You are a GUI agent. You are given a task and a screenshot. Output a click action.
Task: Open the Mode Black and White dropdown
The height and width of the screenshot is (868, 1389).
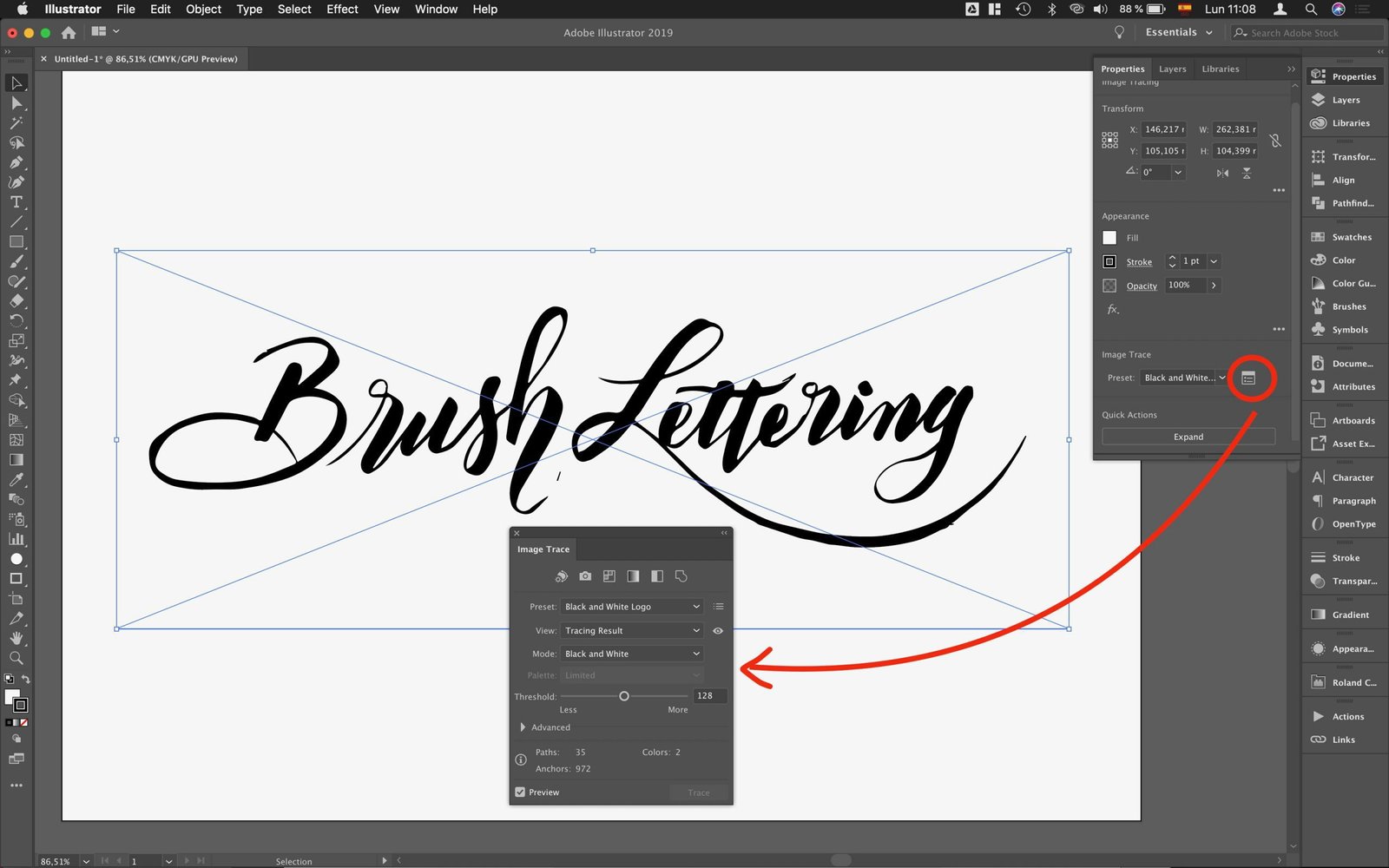632,654
